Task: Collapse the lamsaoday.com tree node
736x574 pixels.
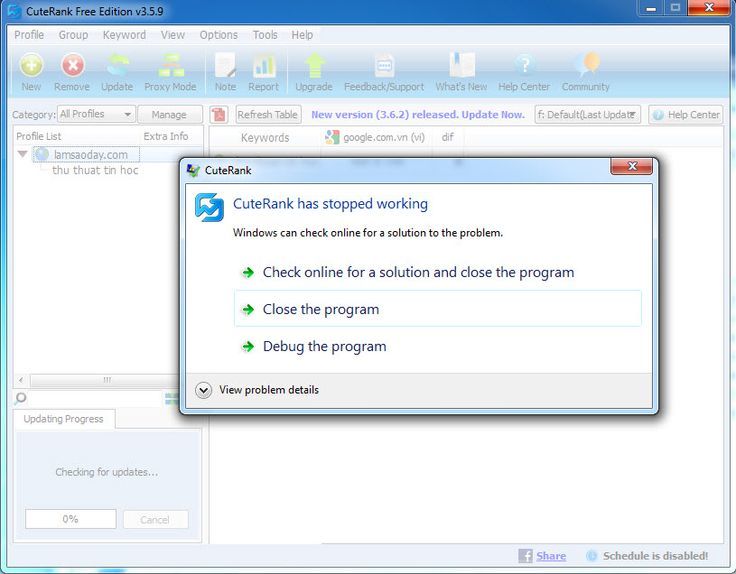Action: (22, 154)
